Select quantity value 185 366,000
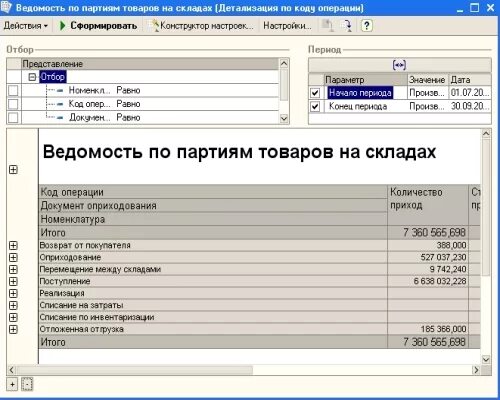Viewport: 500px width, 400px height. pos(428,330)
